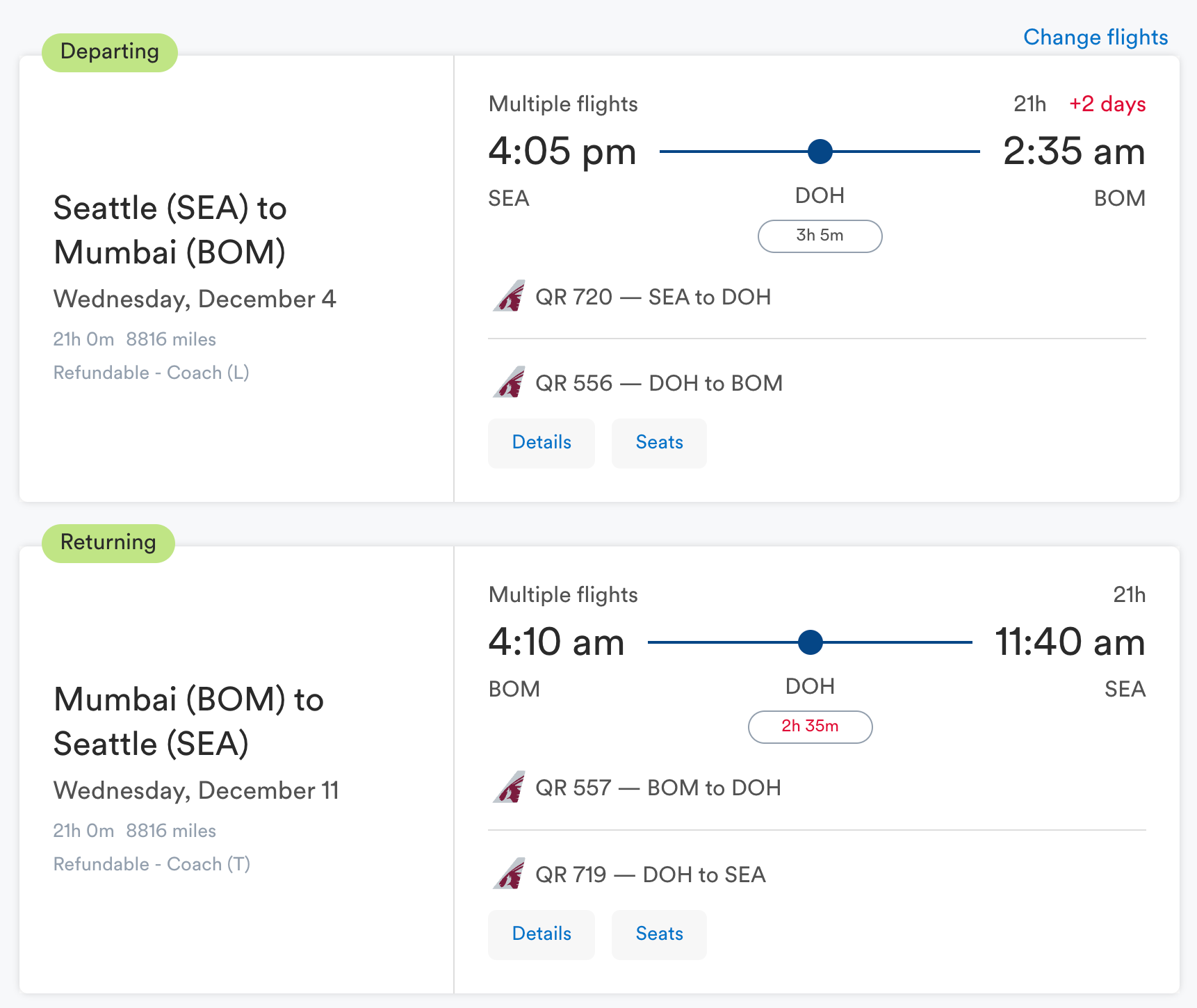Select the Departing label badge
Viewport: 1197px width, 1008px height.
coord(110,52)
